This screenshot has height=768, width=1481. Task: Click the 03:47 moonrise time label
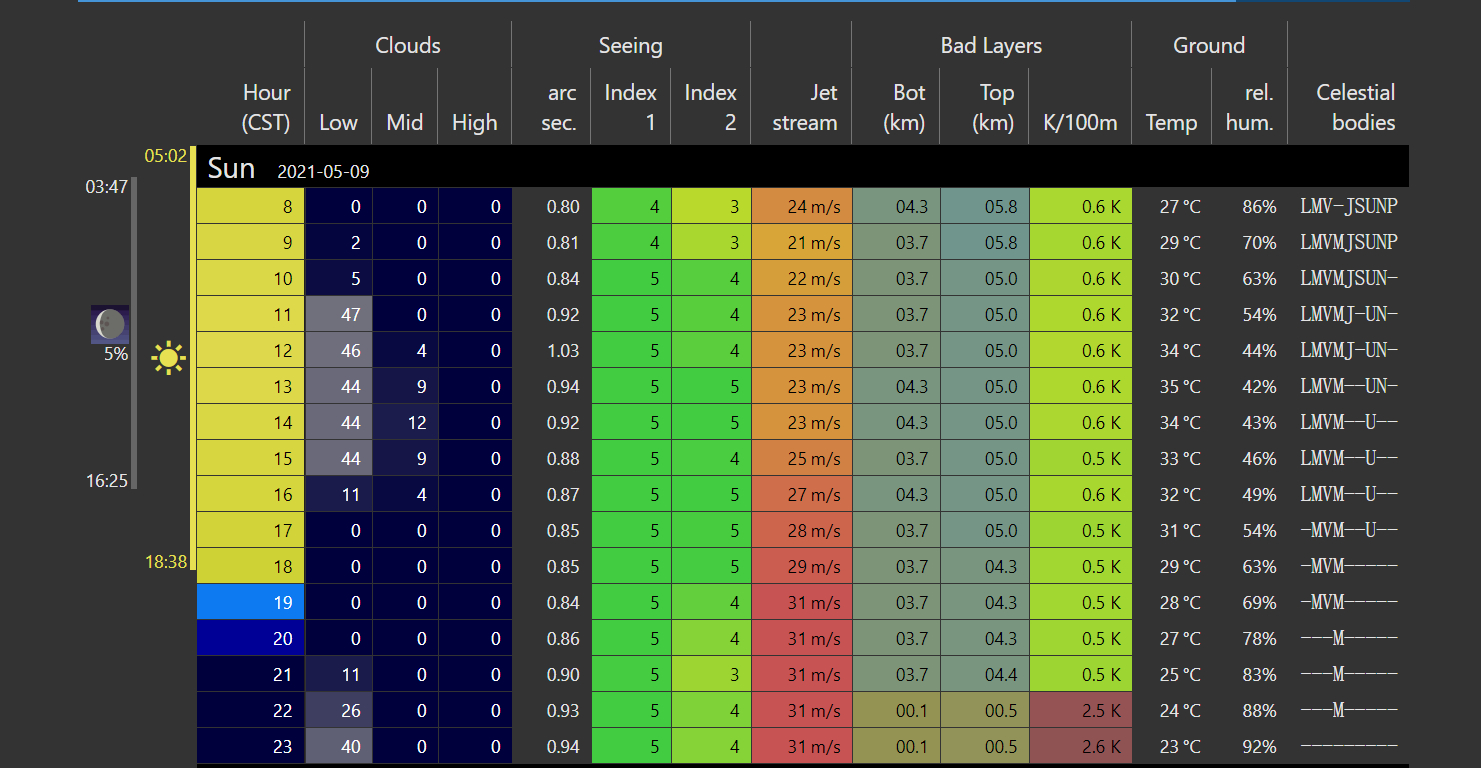[x=106, y=186]
